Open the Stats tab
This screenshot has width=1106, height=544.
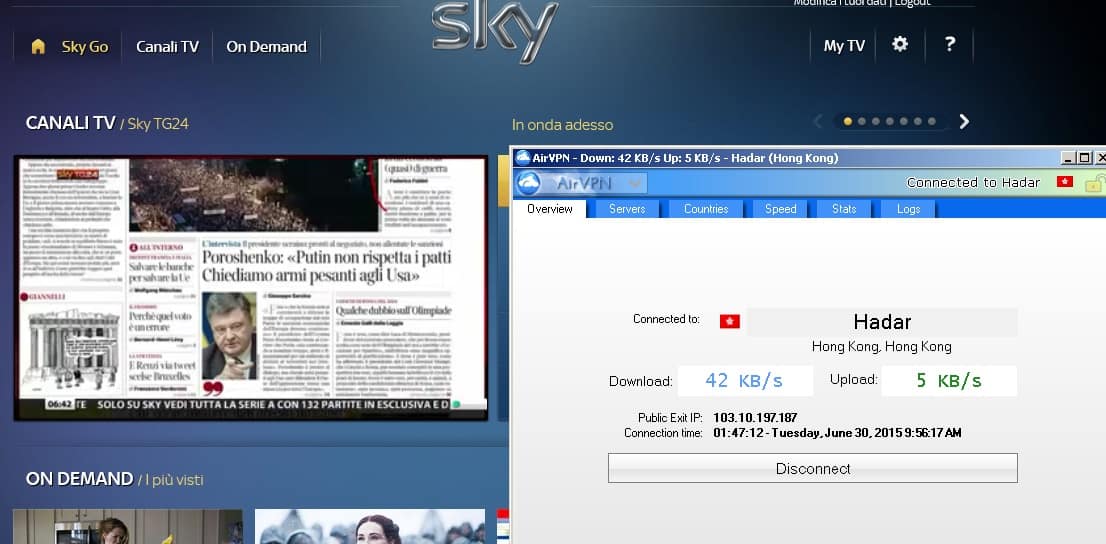pyautogui.click(x=844, y=209)
